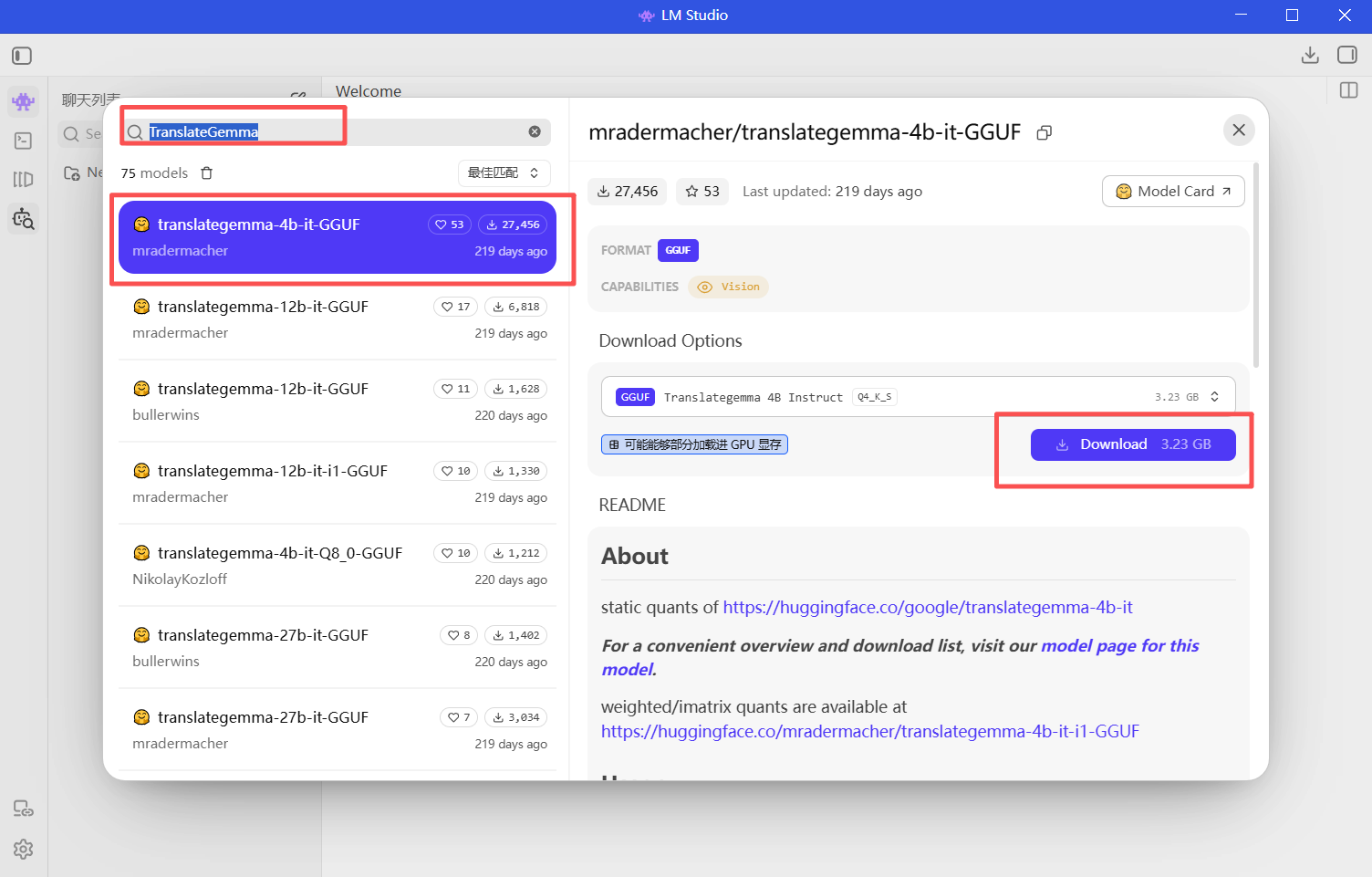Click the new folder icon in chat list
The image size is (1372, 877).
tap(72, 173)
